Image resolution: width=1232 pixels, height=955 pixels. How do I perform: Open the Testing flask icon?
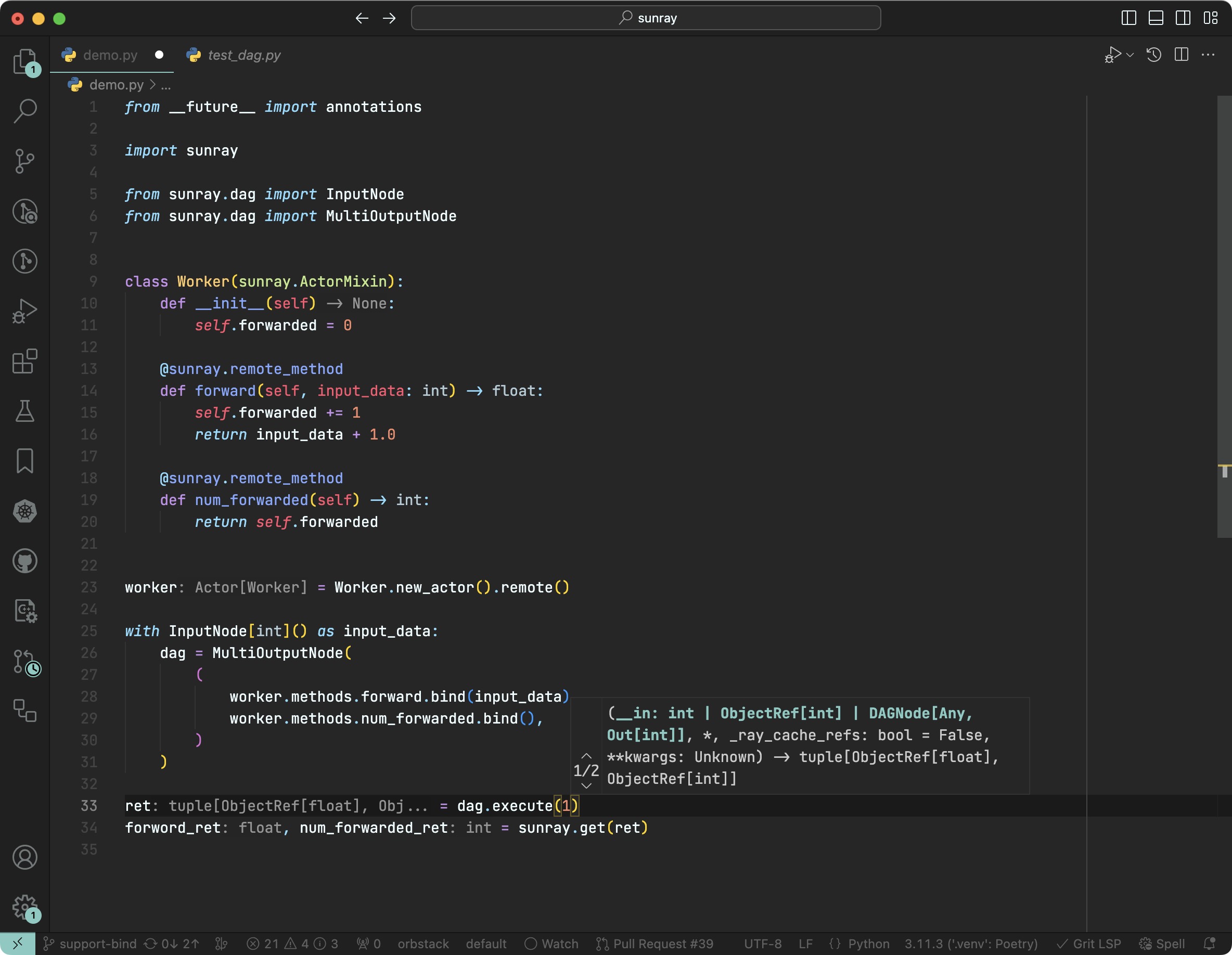point(25,410)
